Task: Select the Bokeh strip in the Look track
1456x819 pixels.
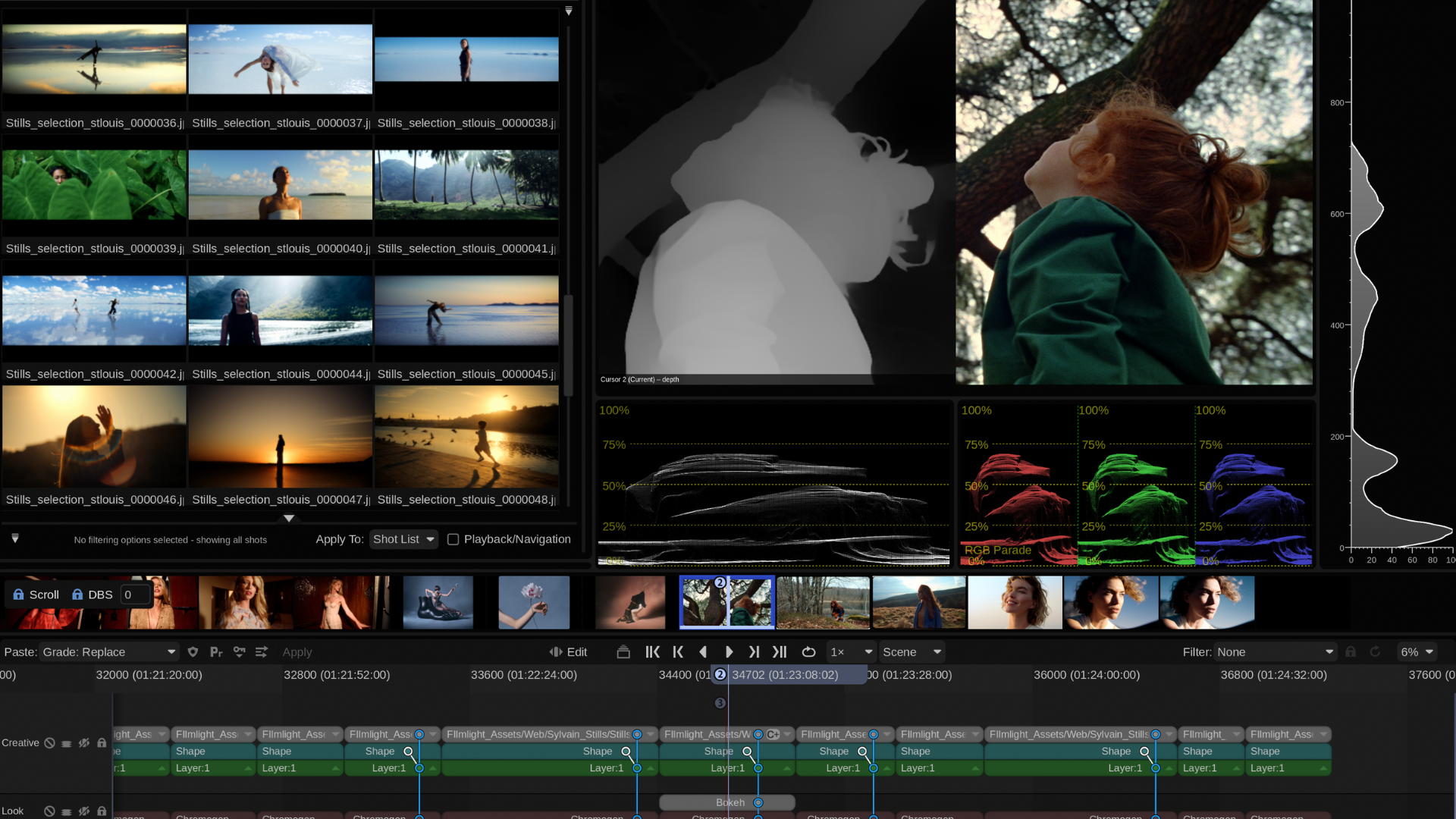Action: (727, 802)
